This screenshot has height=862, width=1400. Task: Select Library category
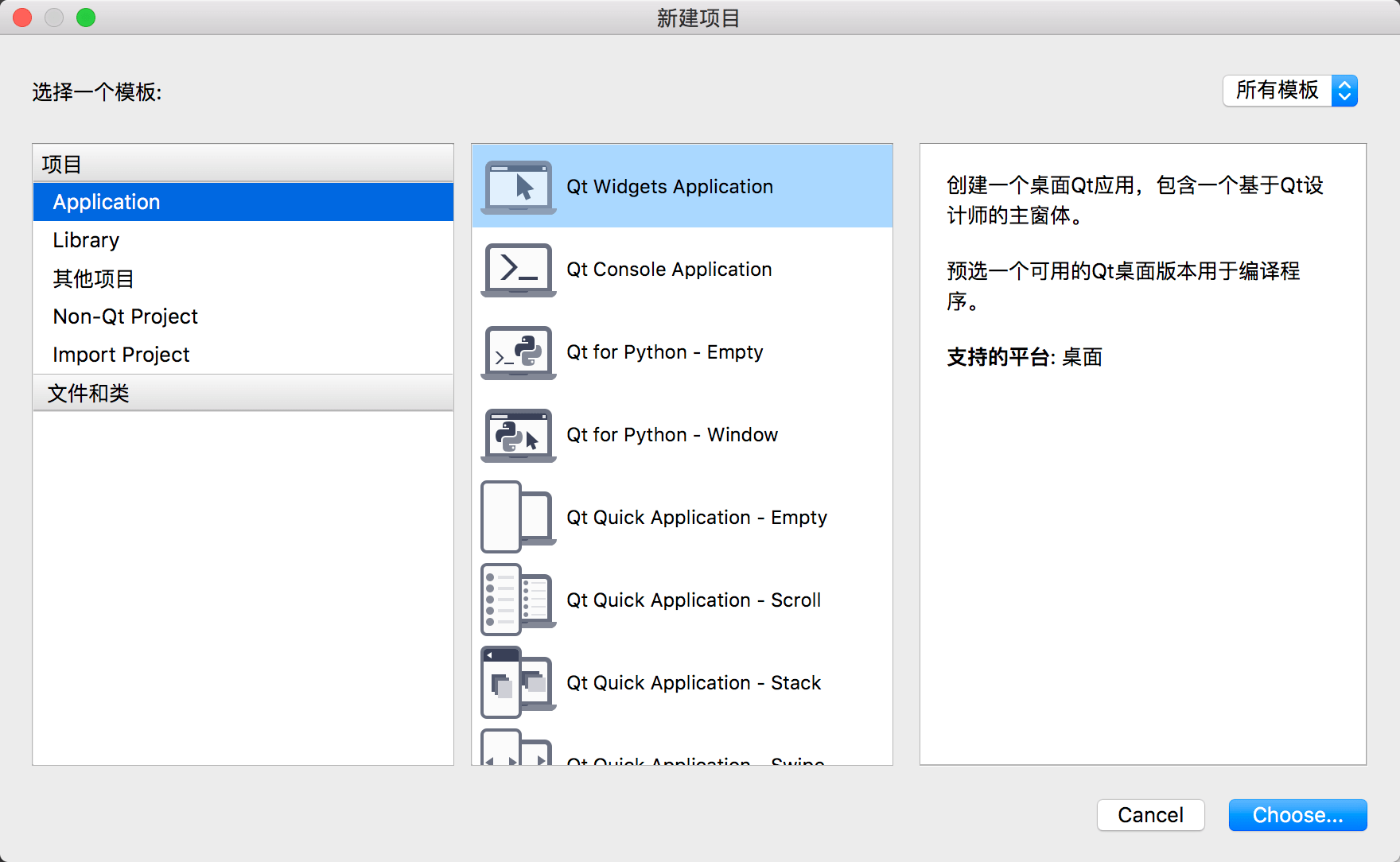(243, 240)
